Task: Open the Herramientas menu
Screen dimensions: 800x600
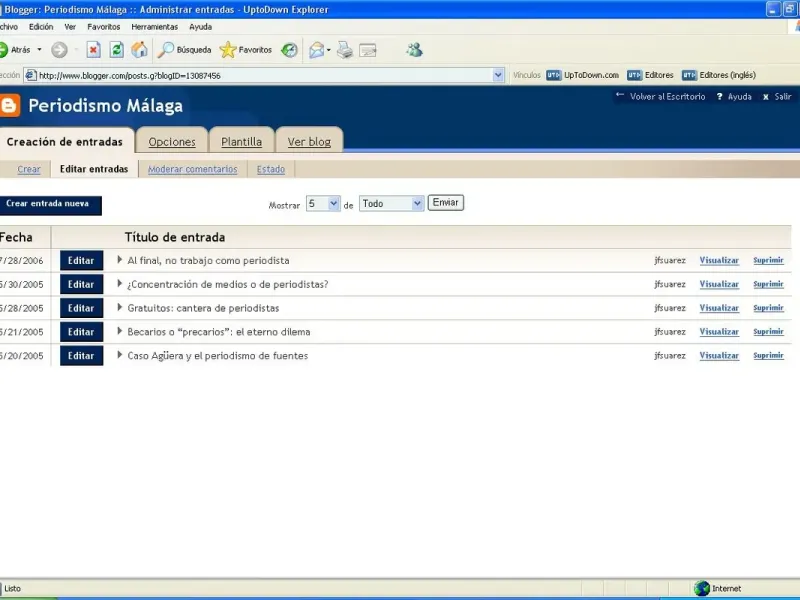Action: coord(154,27)
